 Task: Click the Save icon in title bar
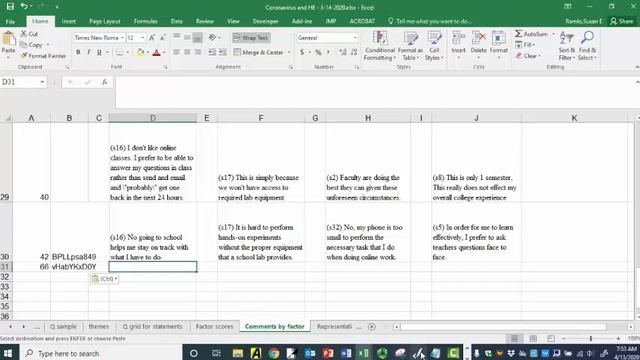10,6
